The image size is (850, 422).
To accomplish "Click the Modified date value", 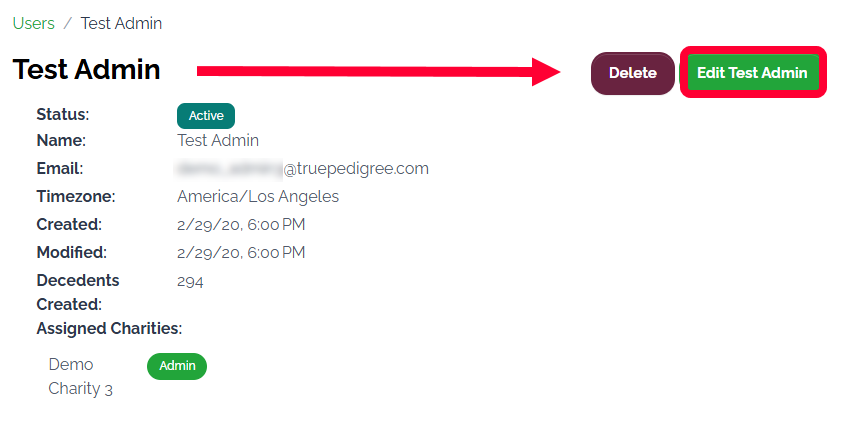I will (x=241, y=253).
